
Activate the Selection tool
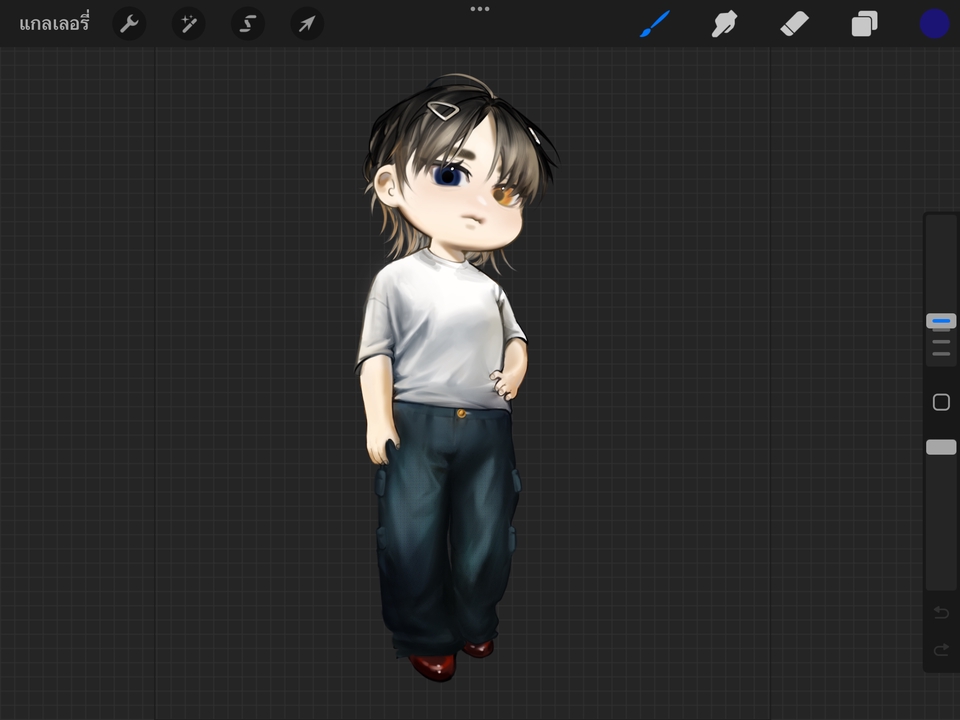[x=248, y=23]
